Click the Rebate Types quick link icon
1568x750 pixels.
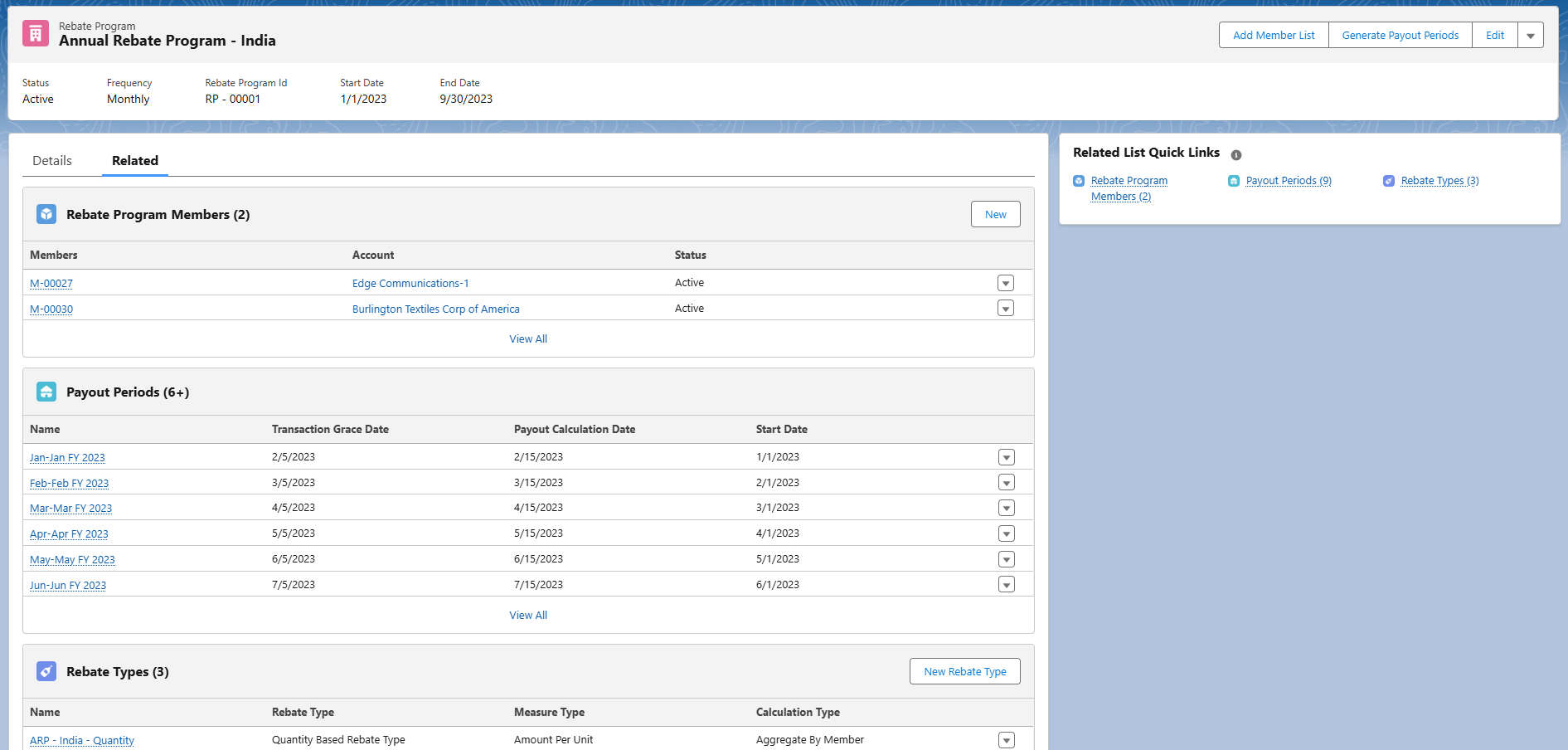[x=1389, y=181]
